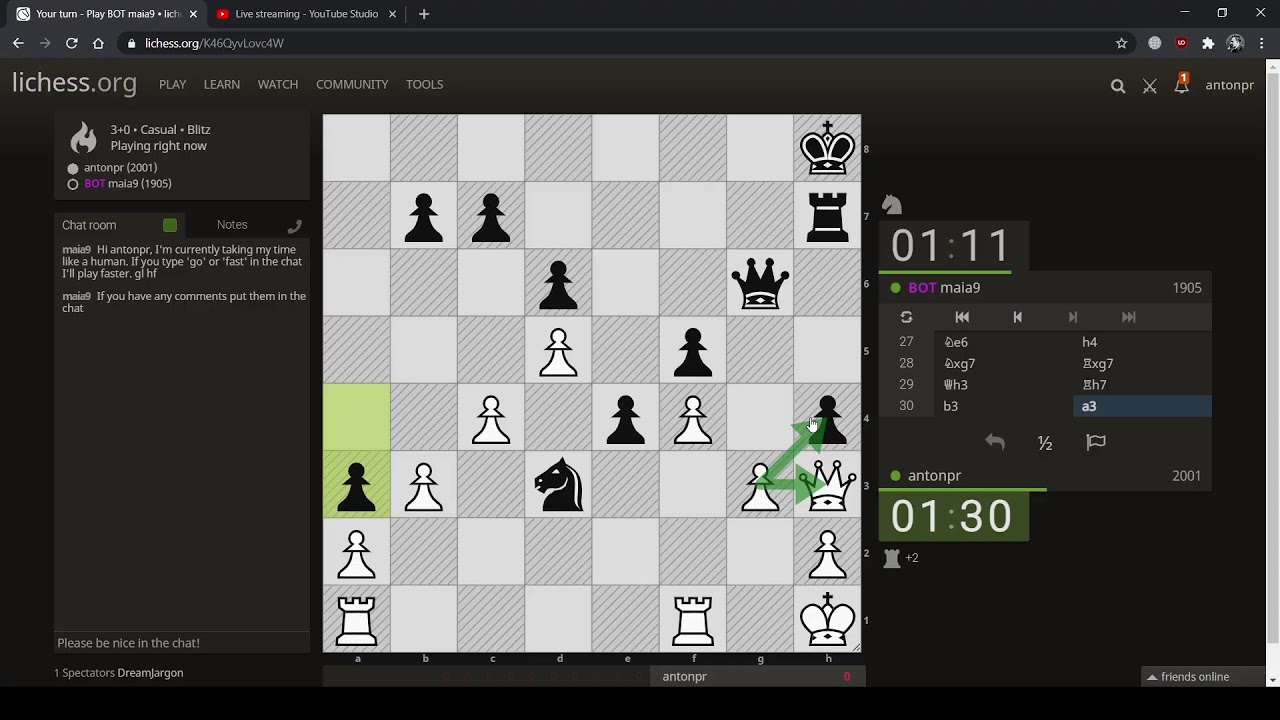1280x720 pixels.
Task: Bookmark this page with the star
Action: coord(1121,43)
